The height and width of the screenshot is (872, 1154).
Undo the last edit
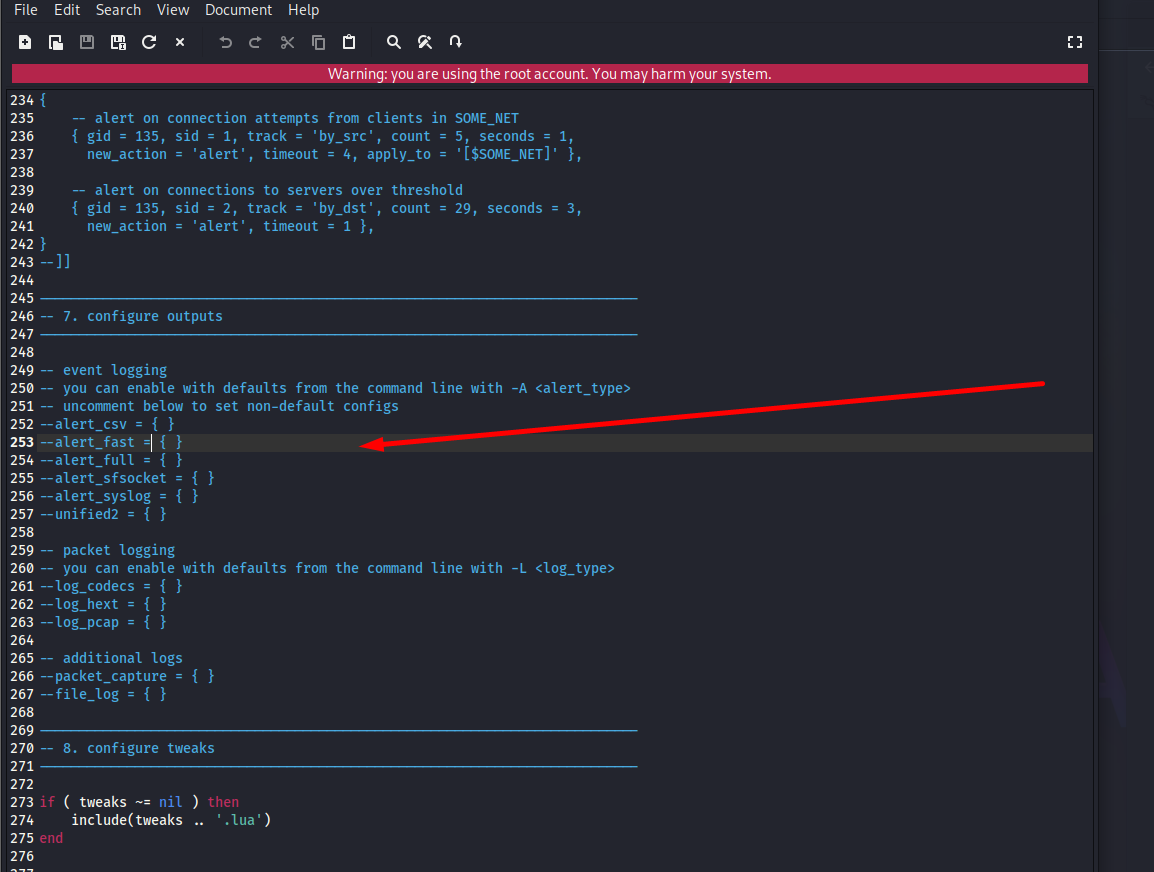pyautogui.click(x=225, y=42)
